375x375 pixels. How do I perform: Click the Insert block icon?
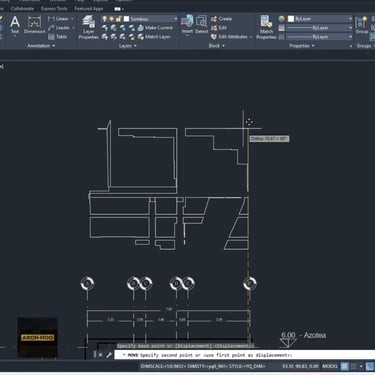[x=187, y=25]
